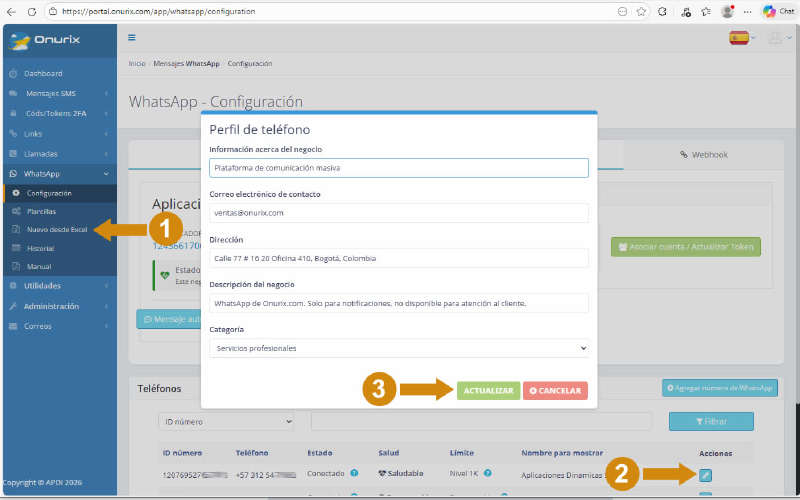Click the info icon next to Conectado
Viewport: 800px width, 500px height.
[x=354, y=473]
